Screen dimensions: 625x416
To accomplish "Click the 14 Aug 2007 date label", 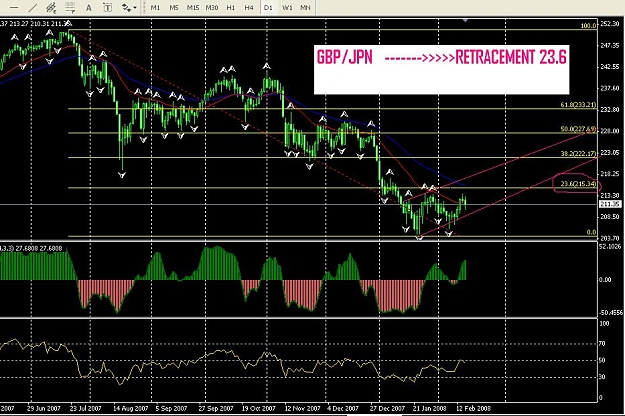I will [x=130, y=408].
